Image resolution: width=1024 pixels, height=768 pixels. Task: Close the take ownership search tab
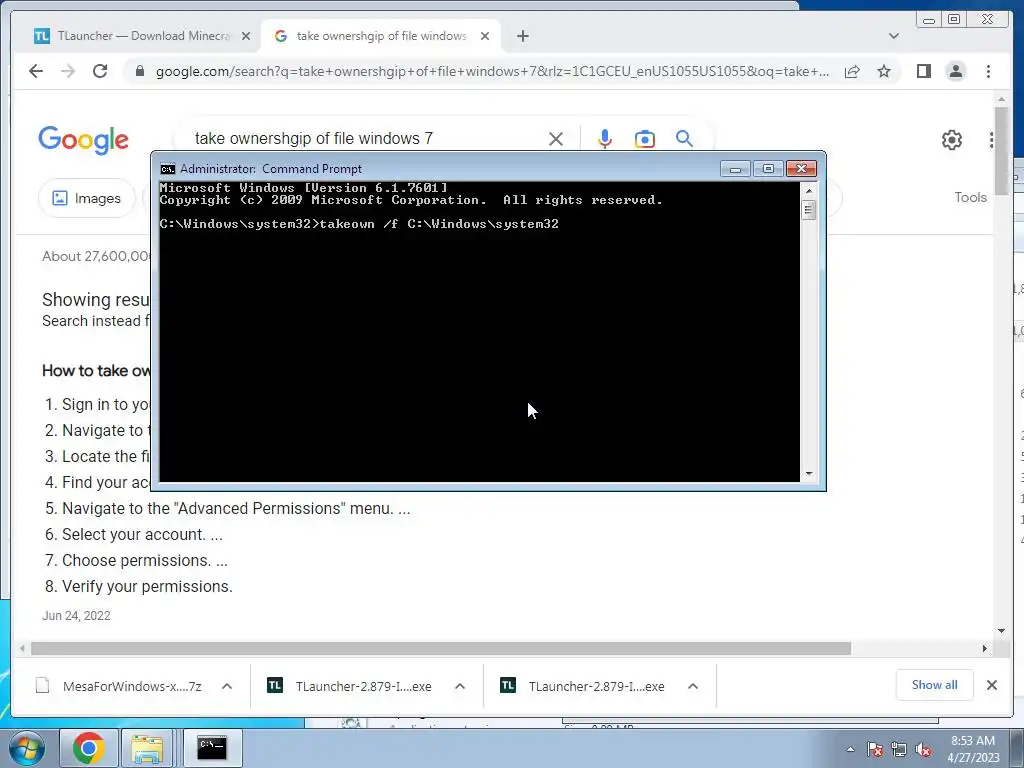(485, 37)
